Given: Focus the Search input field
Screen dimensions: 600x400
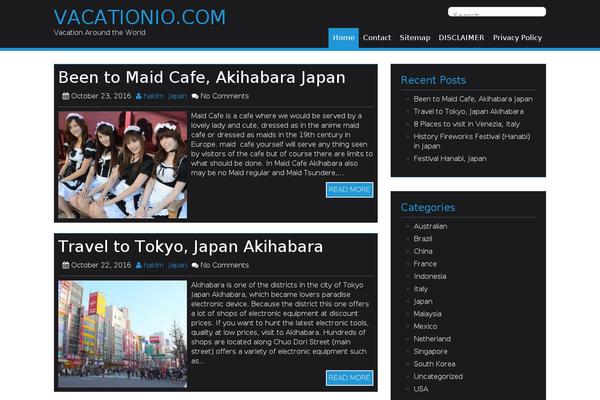Looking at the screenshot, I should tap(497, 12).
